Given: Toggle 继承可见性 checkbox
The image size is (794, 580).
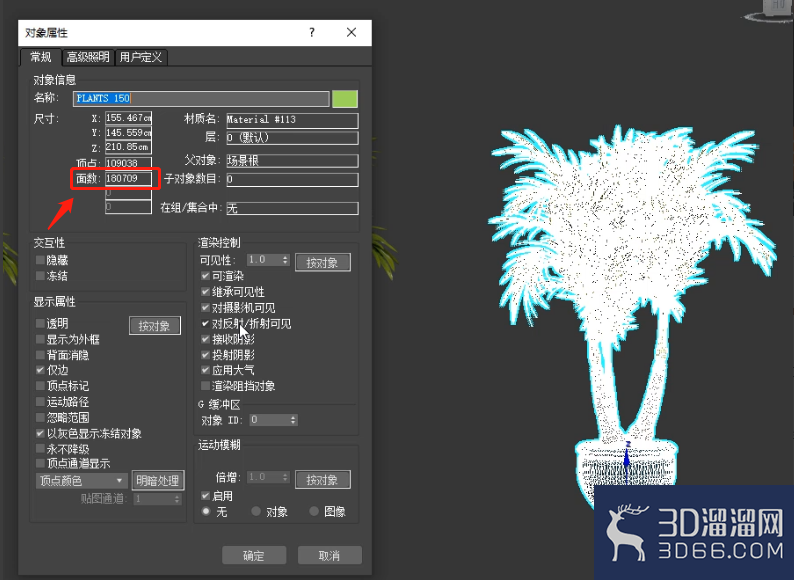Looking at the screenshot, I should click(205, 291).
